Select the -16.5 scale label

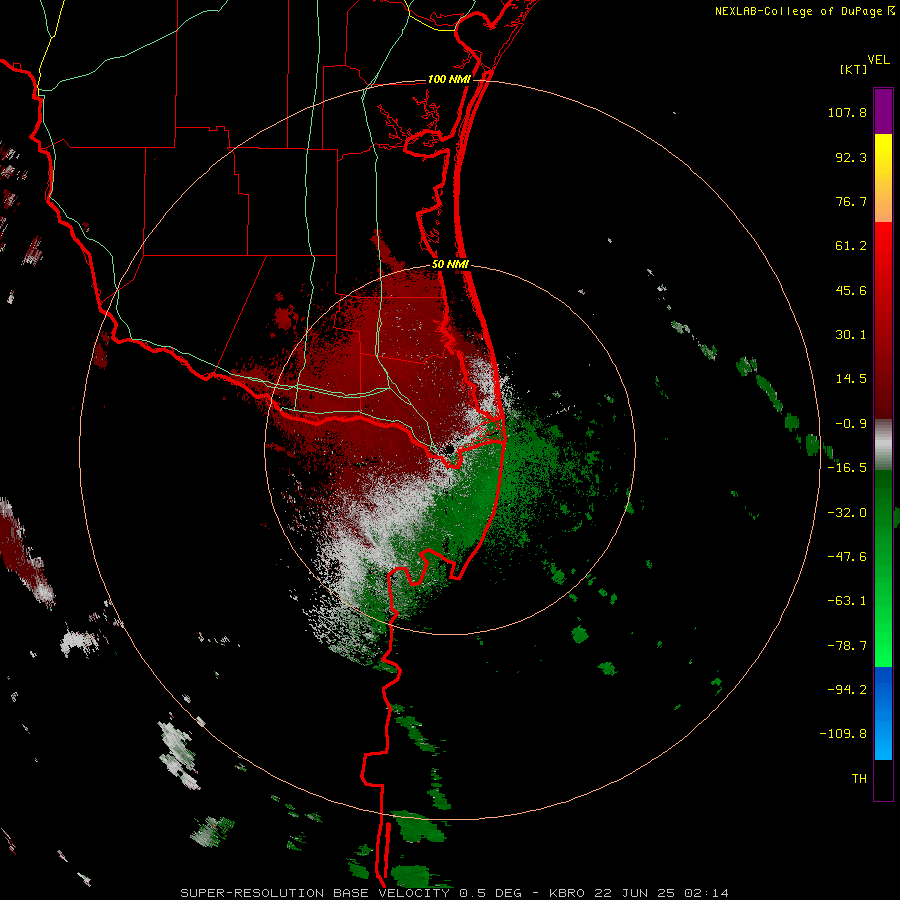coord(847,468)
